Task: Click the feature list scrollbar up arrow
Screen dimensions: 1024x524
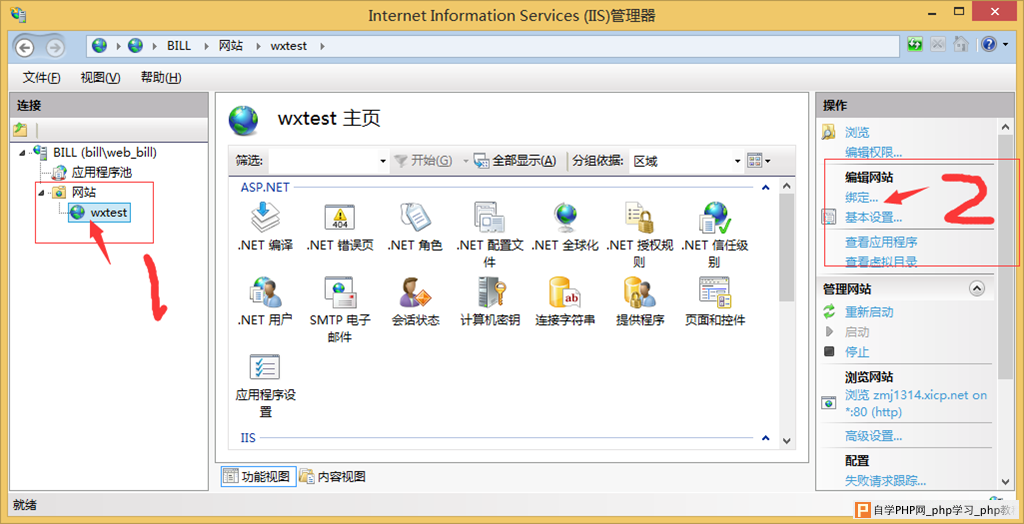Action: tap(786, 186)
